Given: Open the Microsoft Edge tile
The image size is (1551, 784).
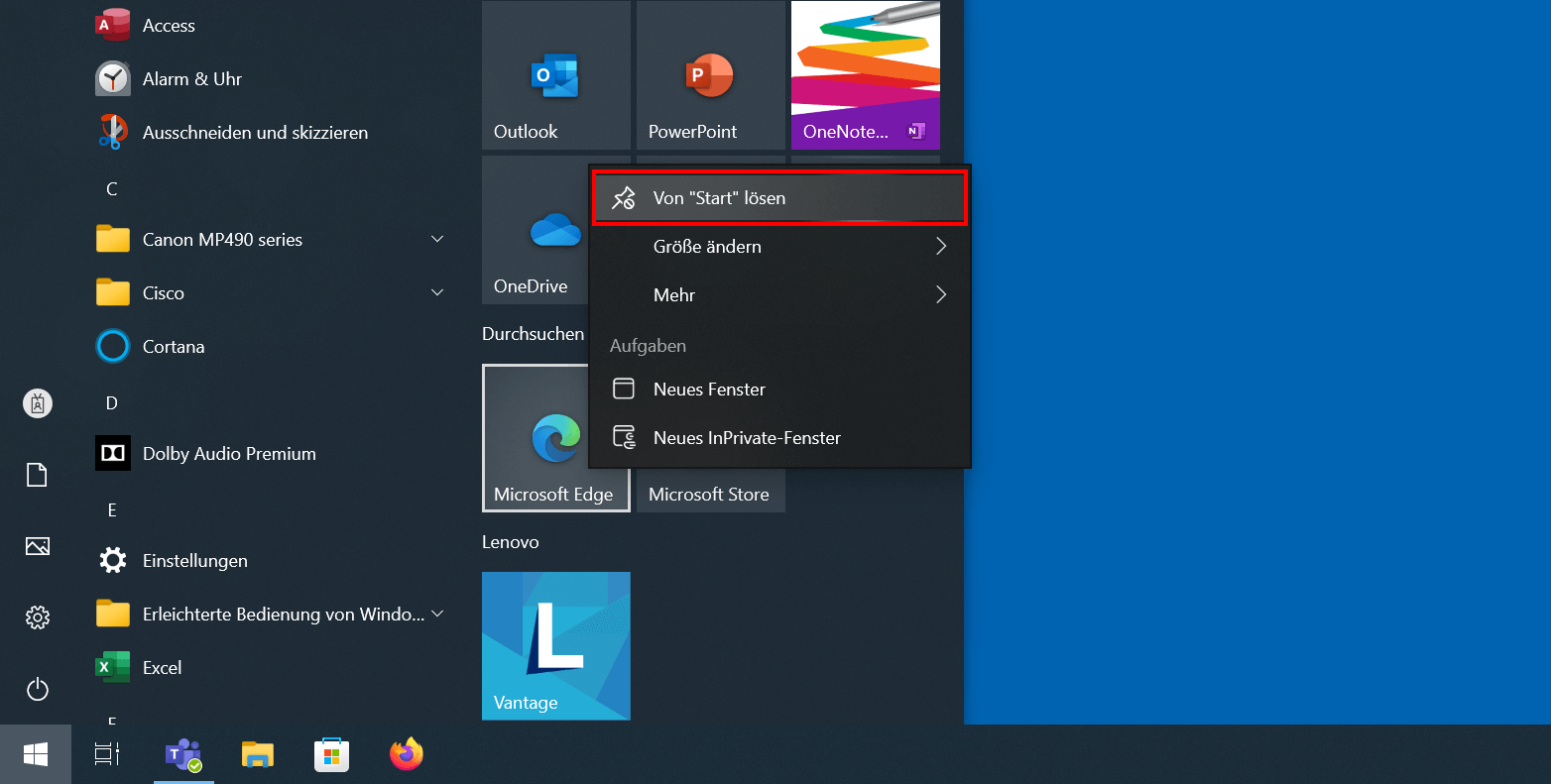Looking at the screenshot, I should click(556, 438).
